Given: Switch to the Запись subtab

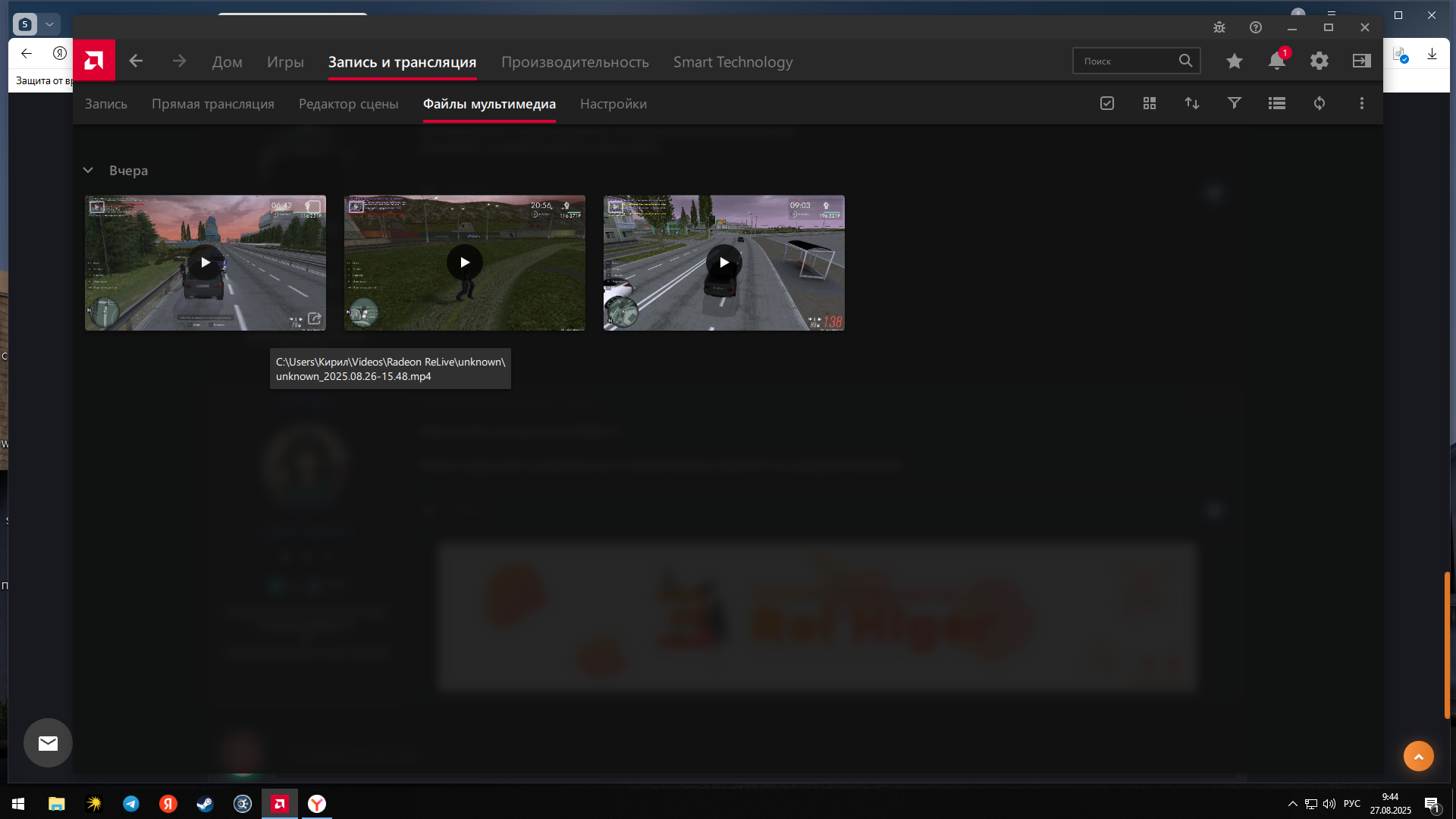Looking at the screenshot, I should [106, 104].
